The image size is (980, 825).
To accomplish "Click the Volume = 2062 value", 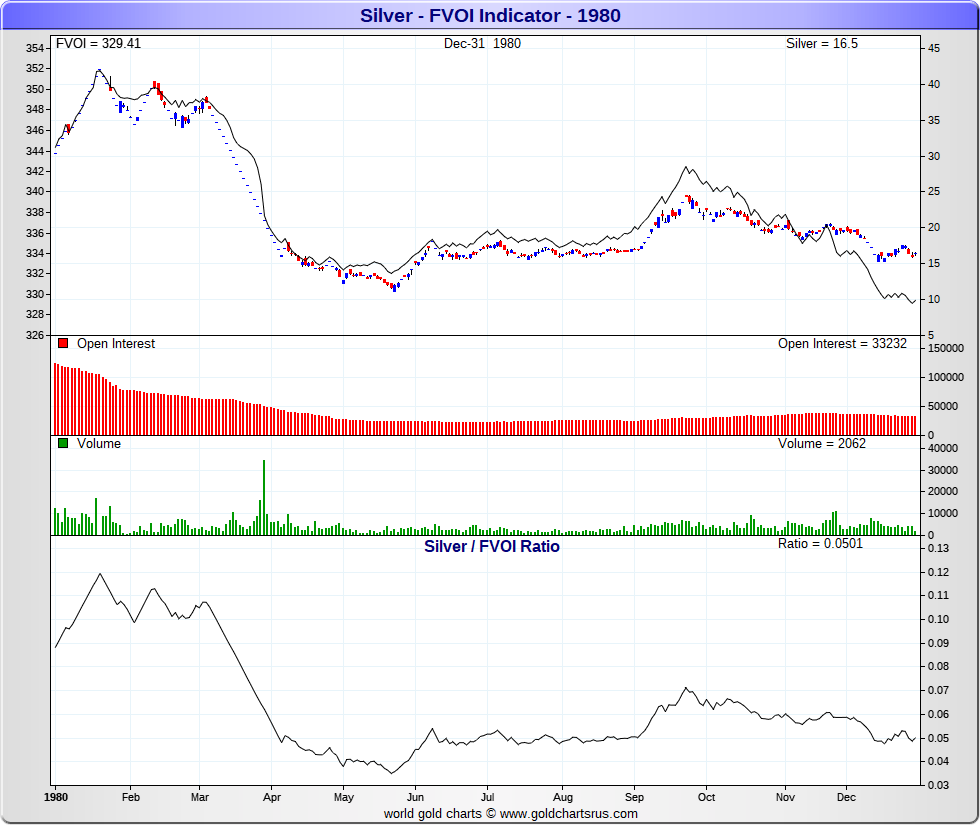I will coord(822,444).
